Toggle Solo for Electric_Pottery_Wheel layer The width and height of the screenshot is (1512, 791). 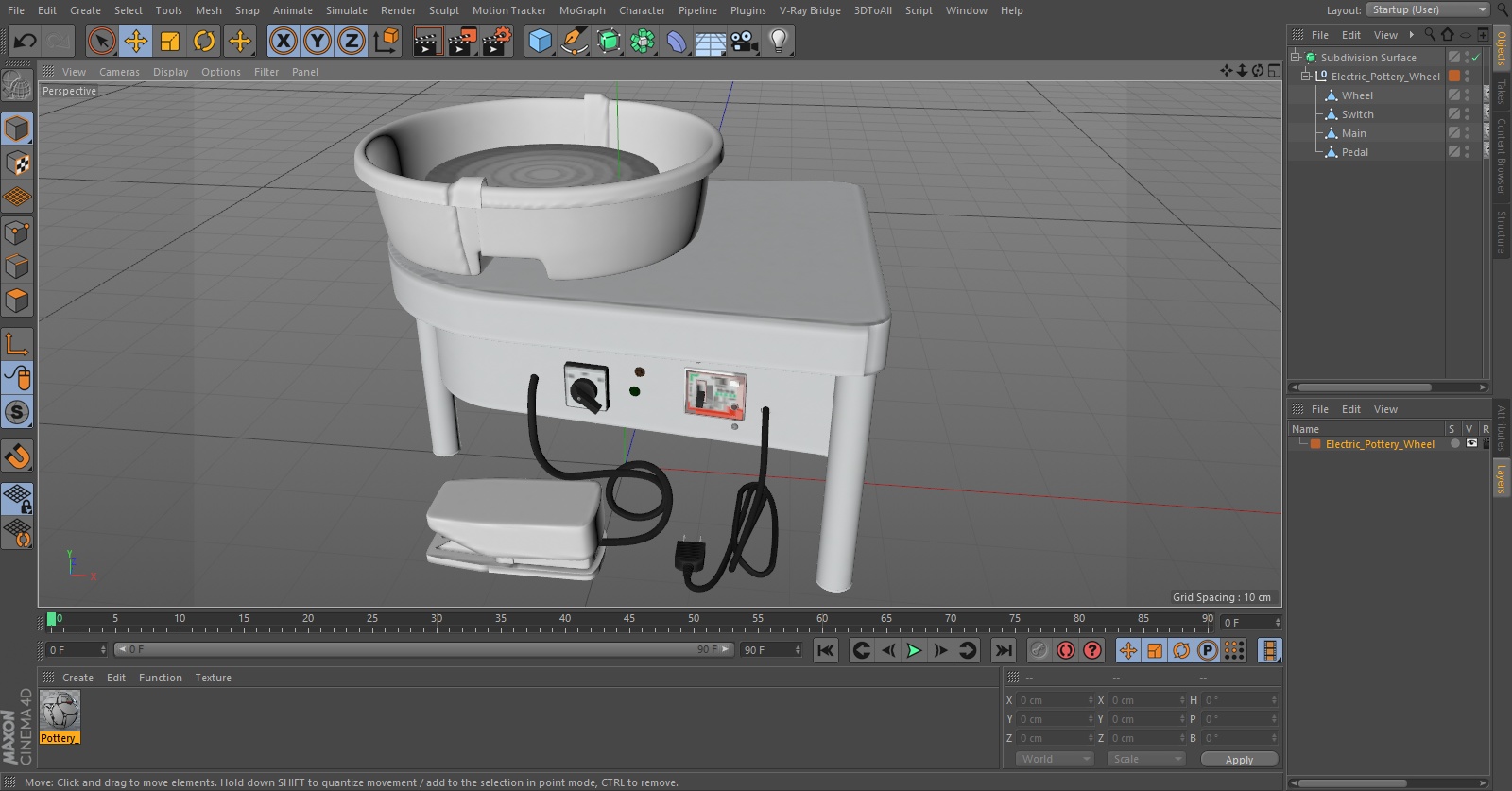(x=1455, y=444)
